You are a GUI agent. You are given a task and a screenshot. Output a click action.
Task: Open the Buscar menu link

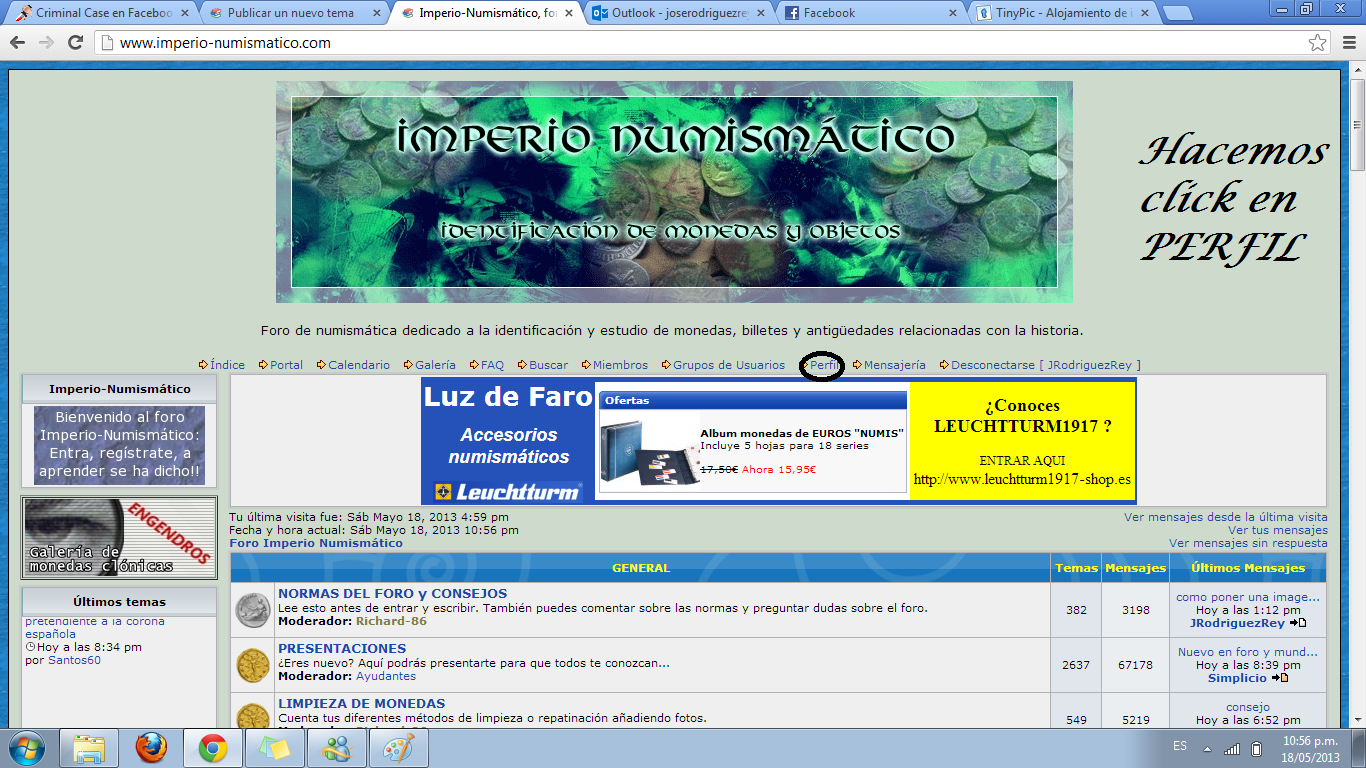pyautogui.click(x=548, y=365)
